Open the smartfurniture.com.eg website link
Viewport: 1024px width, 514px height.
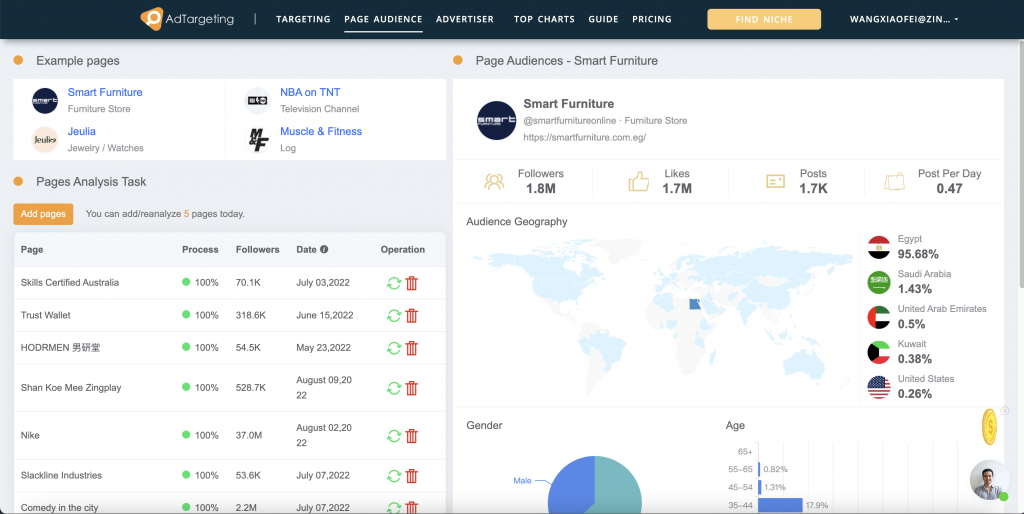[584, 137]
